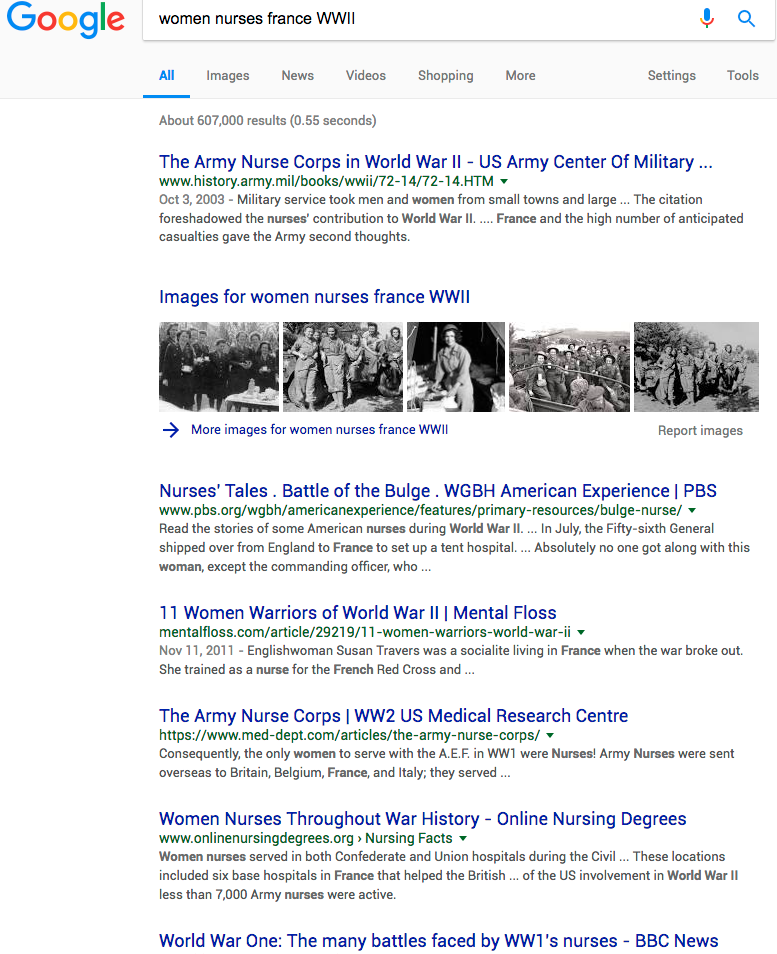Screen dimensions: 777x954
Task: Open The Army Nurse Corps in World War II result
Action: (x=436, y=162)
